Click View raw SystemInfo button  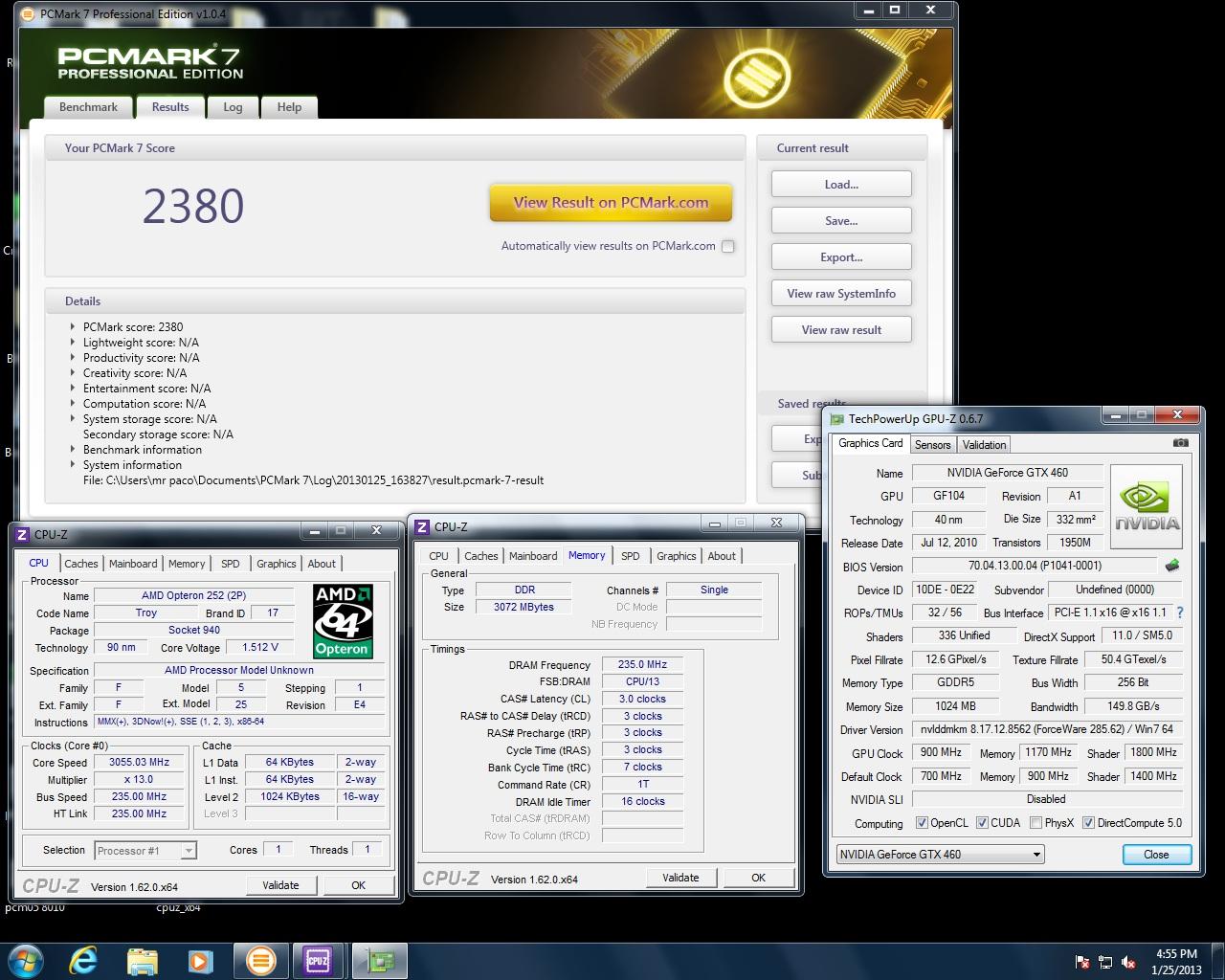pyautogui.click(x=841, y=294)
